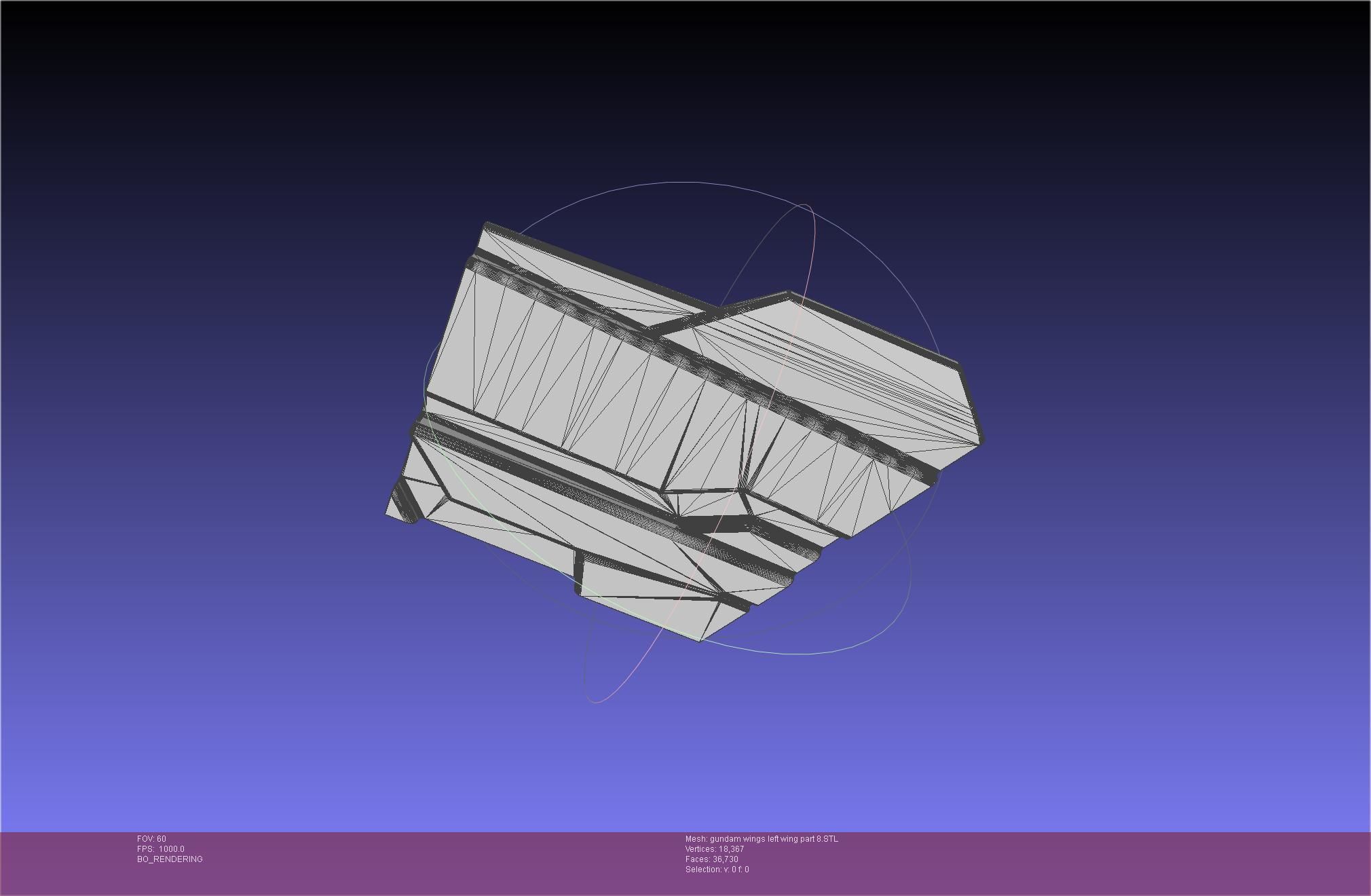Click the 'FPS: 1000.0' readout
Screen dimensions: 1371x896
click(x=161, y=849)
